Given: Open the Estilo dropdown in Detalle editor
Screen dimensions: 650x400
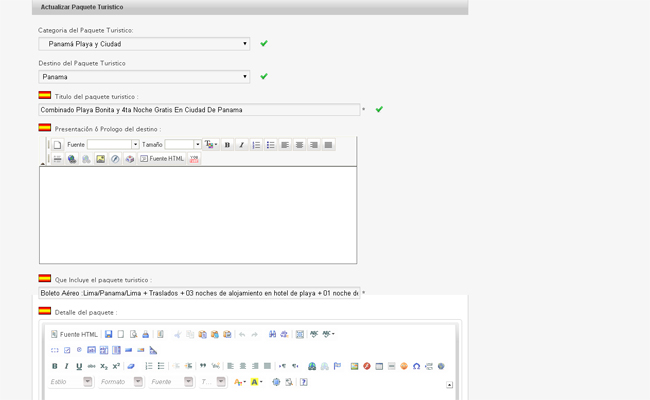Looking at the screenshot, I should 87,382.
